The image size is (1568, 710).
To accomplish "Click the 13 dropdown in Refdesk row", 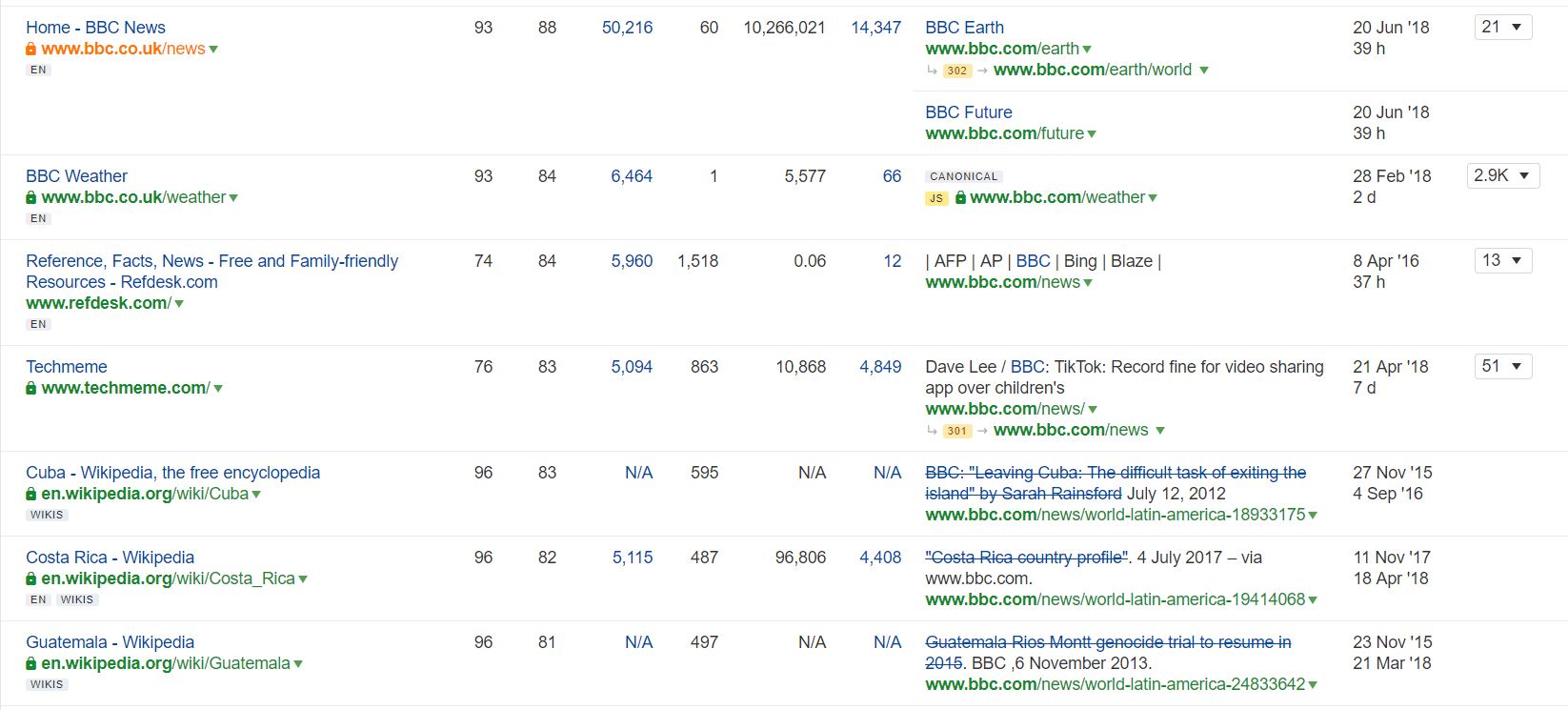I will [1502, 260].
